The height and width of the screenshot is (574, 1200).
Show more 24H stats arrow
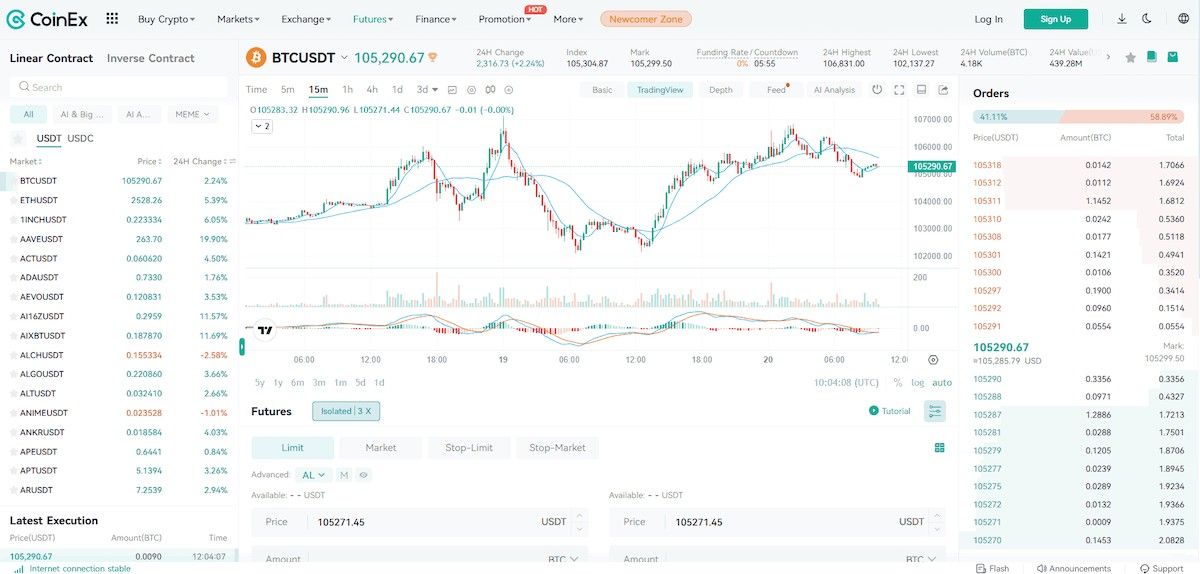click(1108, 58)
